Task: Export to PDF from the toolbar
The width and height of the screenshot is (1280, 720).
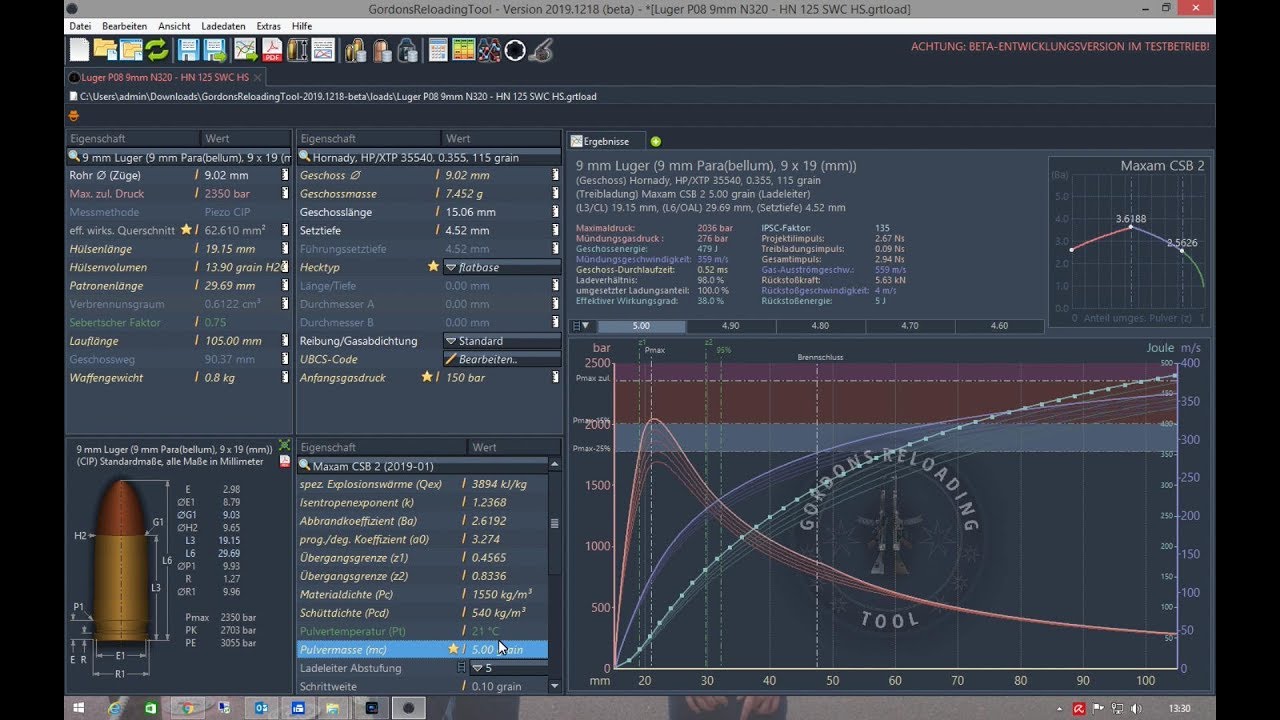Action: [271, 49]
